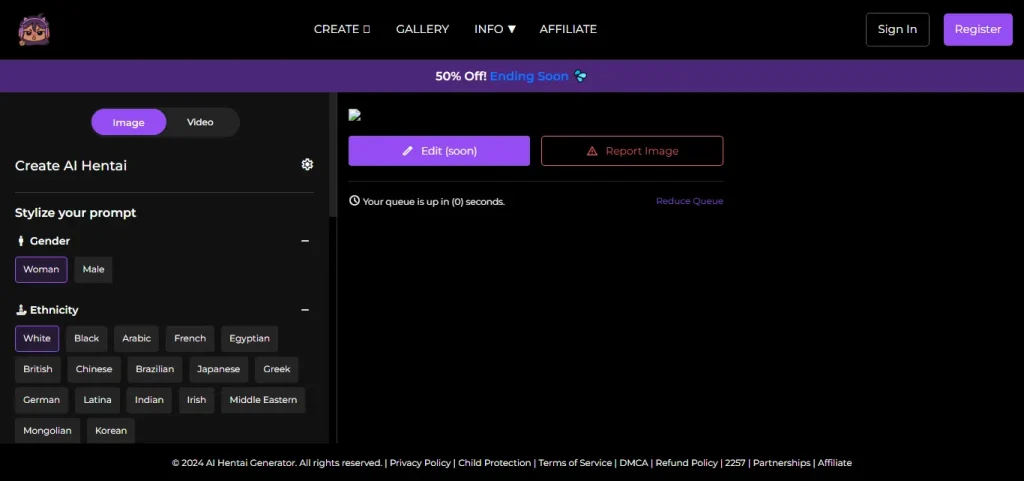Open the Privacy Policy footer link
The width and height of the screenshot is (1024, 481).
420,463
